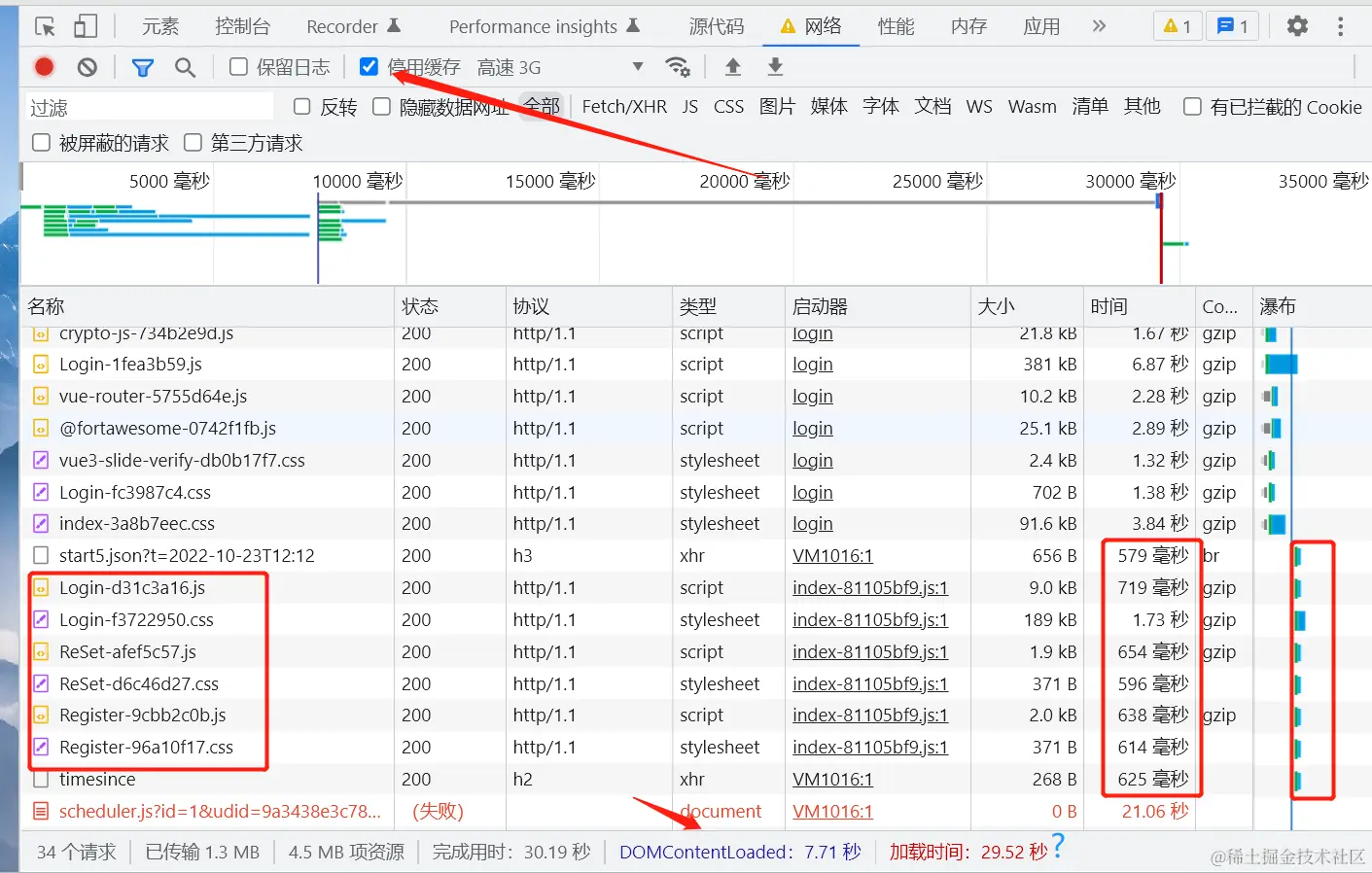Filter requests by 图片 type
Screen dimensions: 1372x873
(x=777, y=107)
